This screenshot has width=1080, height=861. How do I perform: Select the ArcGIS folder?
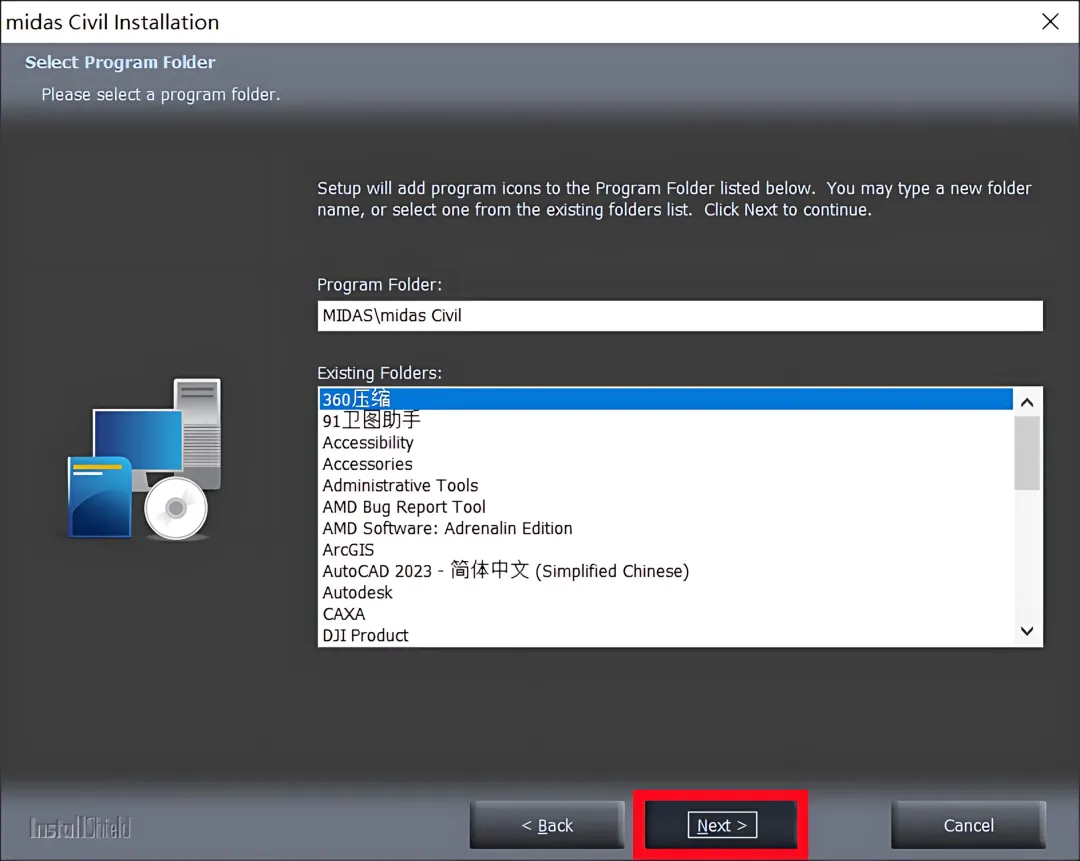[x=665, y=549]
